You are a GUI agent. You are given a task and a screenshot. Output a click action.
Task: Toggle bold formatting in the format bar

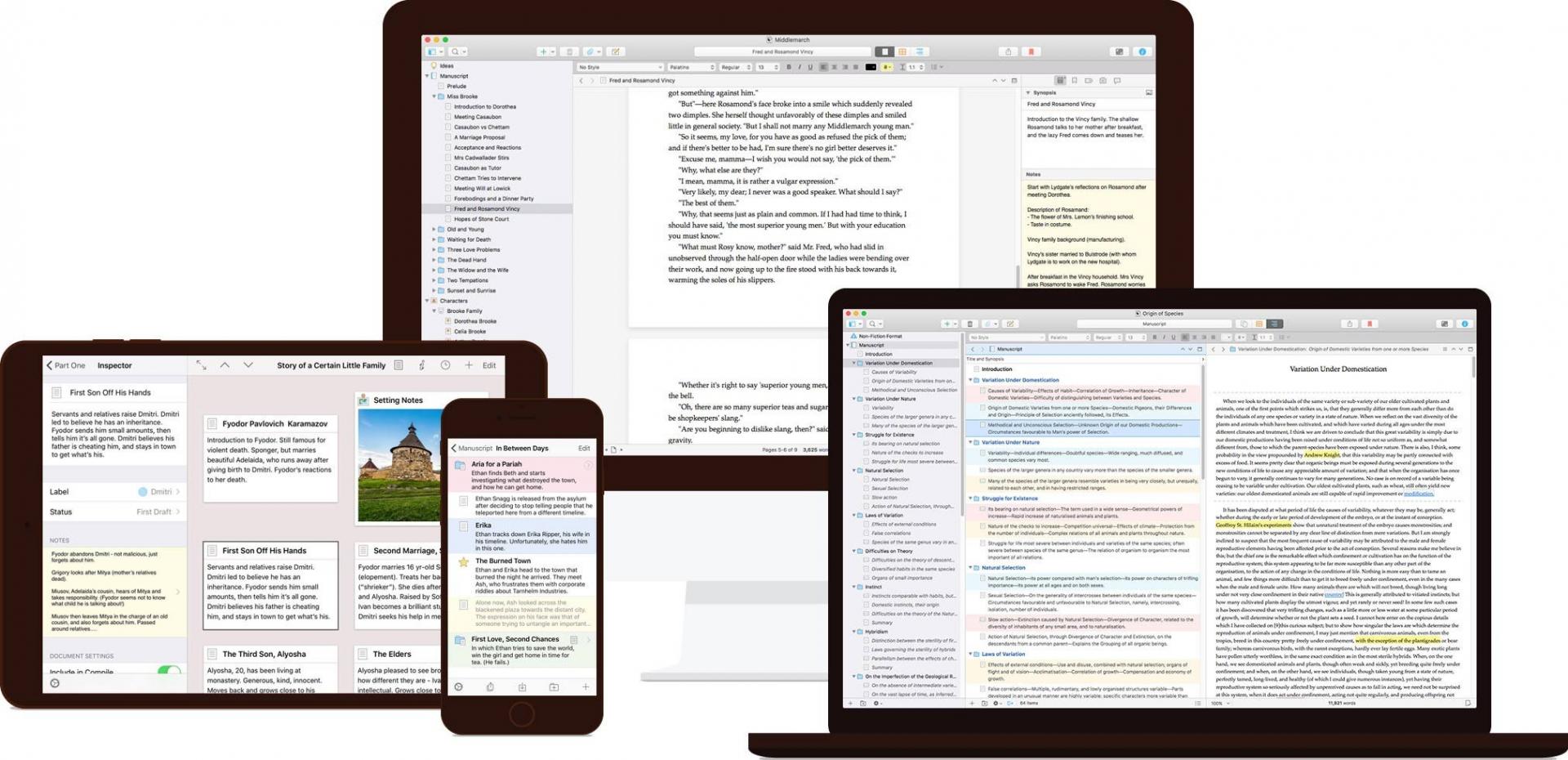[x=789, y=68]
